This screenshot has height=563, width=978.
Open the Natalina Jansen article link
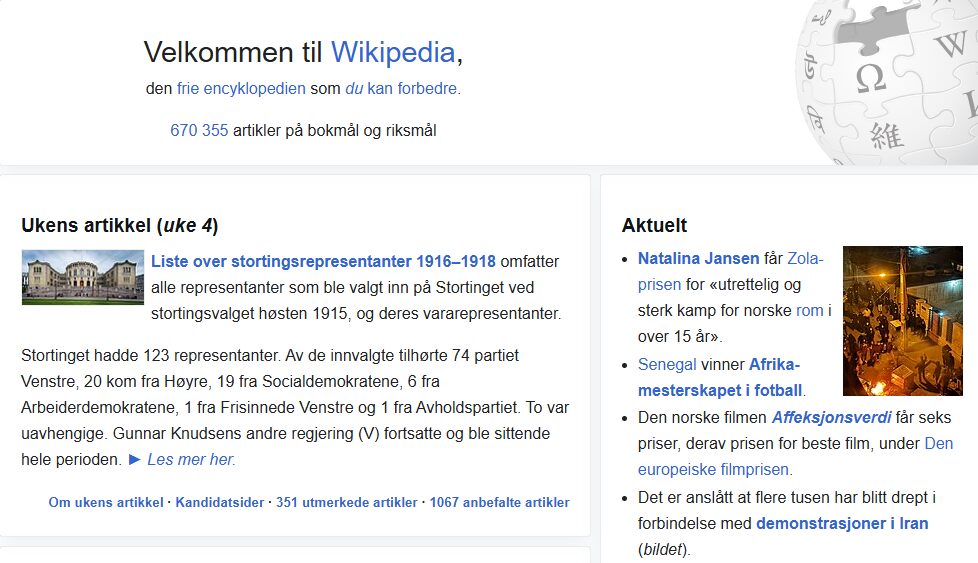698,258
